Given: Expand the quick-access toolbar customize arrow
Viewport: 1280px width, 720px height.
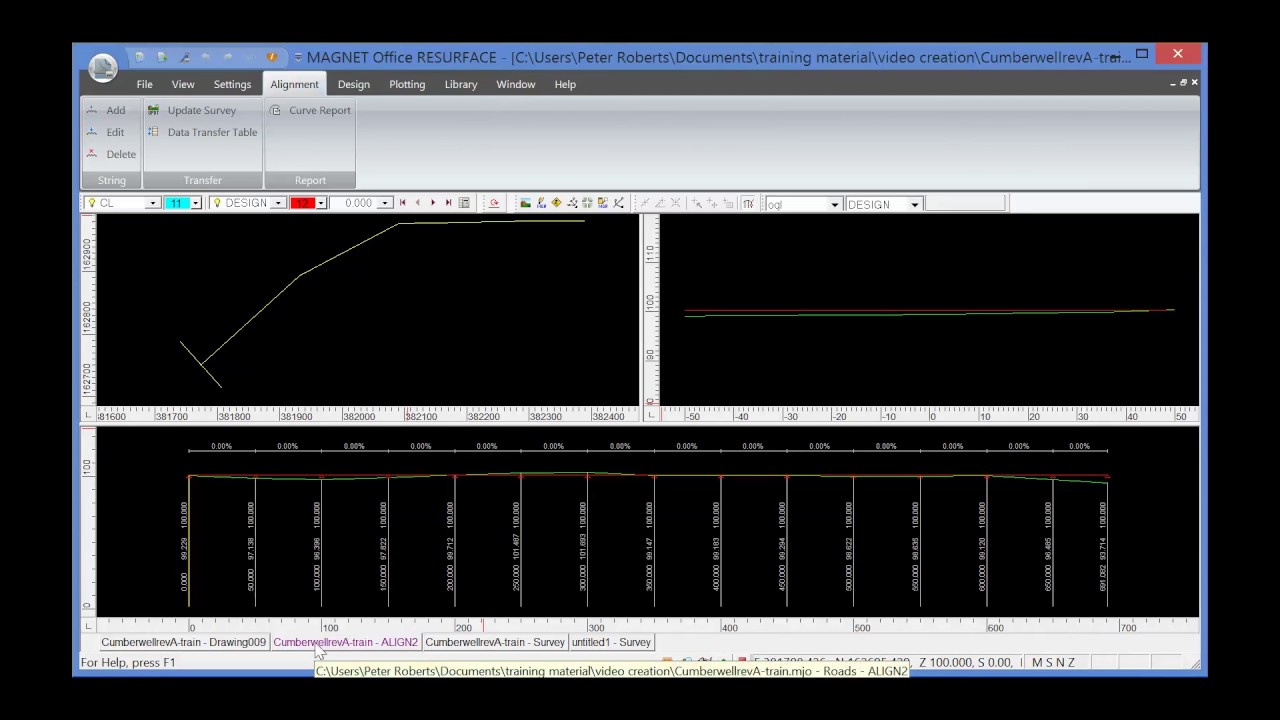Looking at the screenshot, I should pos(297,57).
